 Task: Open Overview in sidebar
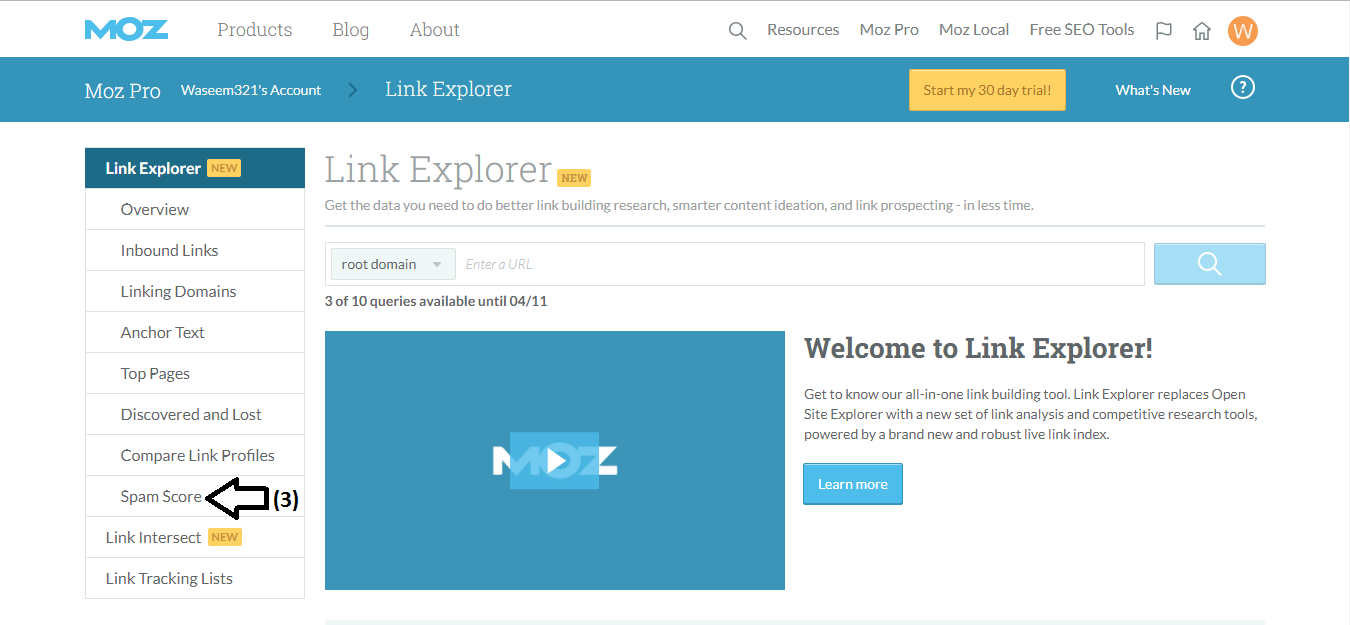tap(195, 209)
